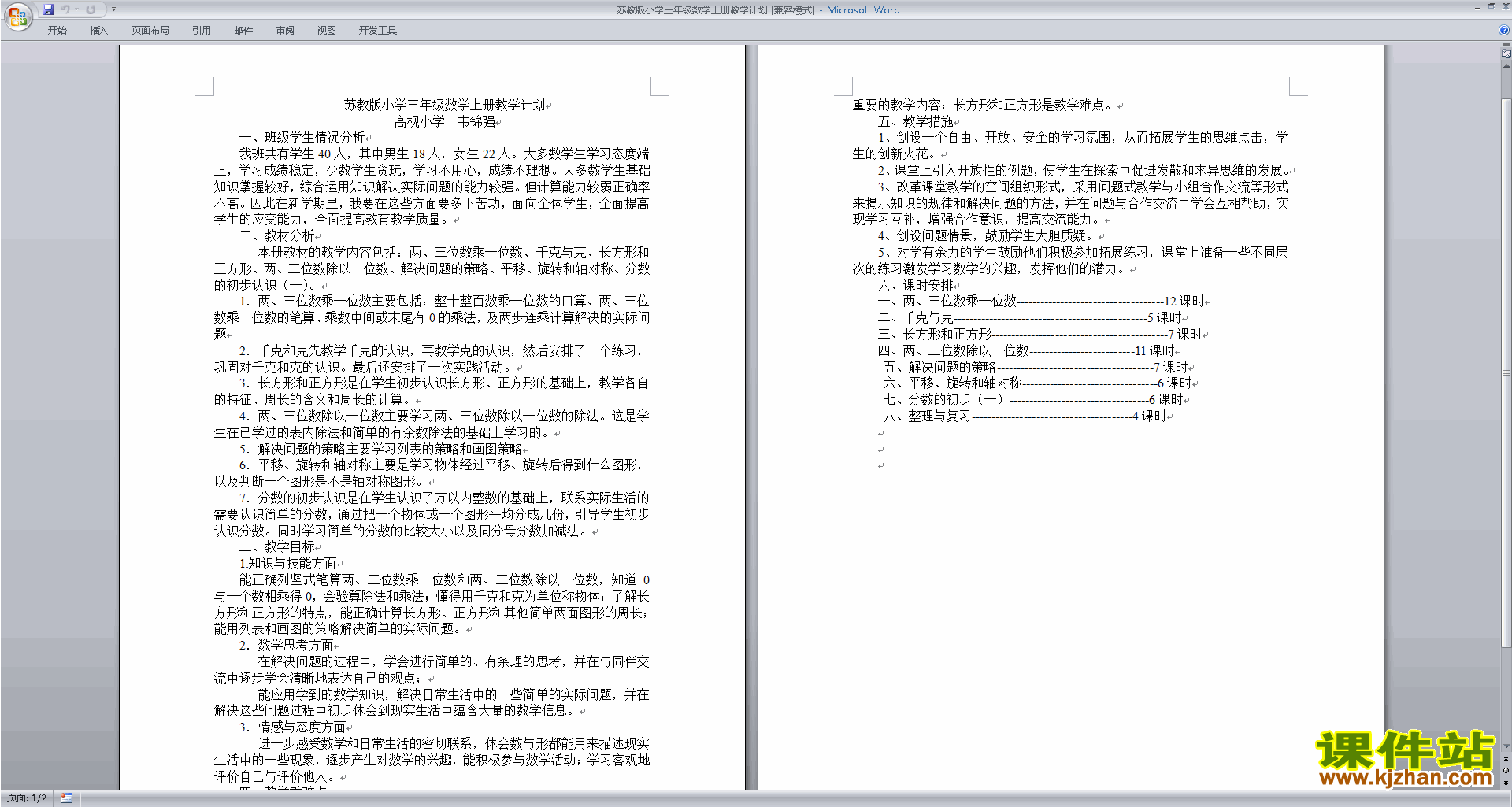
Task: Click the macro recording icon in status bar
Action: (67, 798)
